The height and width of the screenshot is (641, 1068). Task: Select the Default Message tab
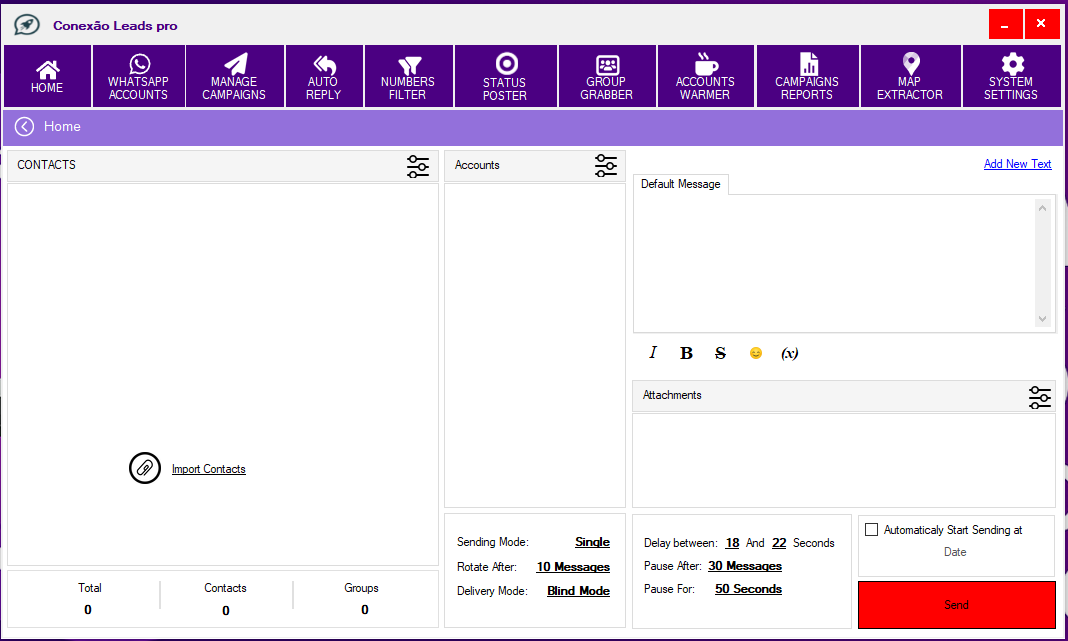click(x=680, y=184)
